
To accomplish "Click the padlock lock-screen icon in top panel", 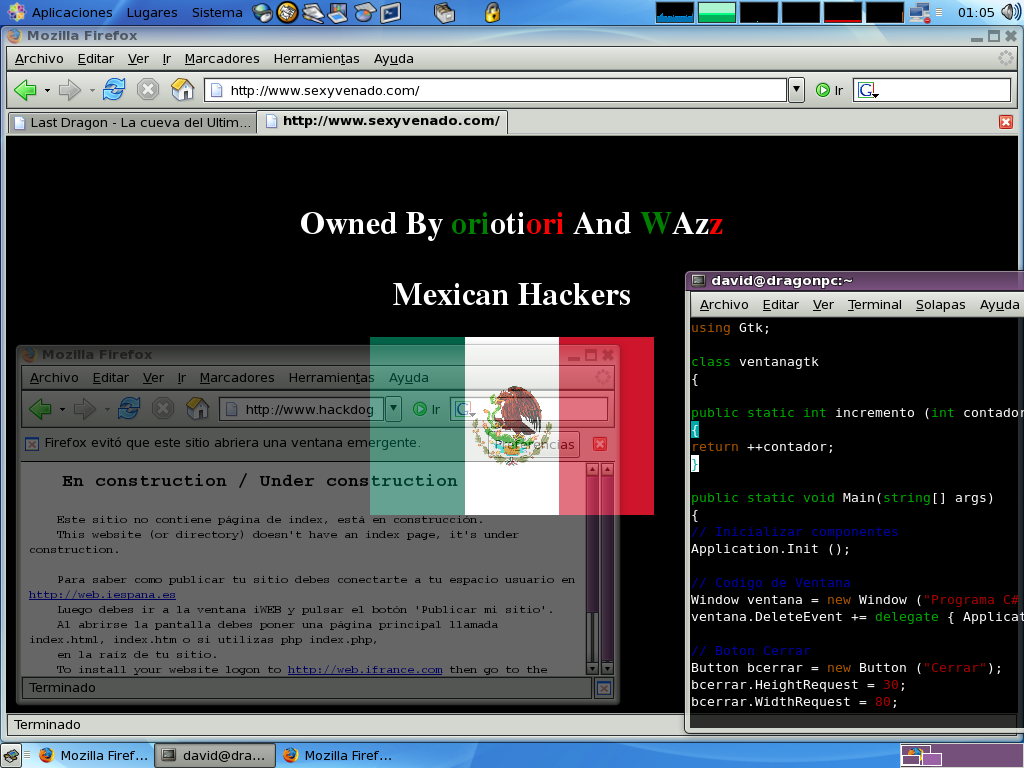I will tap(492, 13).
